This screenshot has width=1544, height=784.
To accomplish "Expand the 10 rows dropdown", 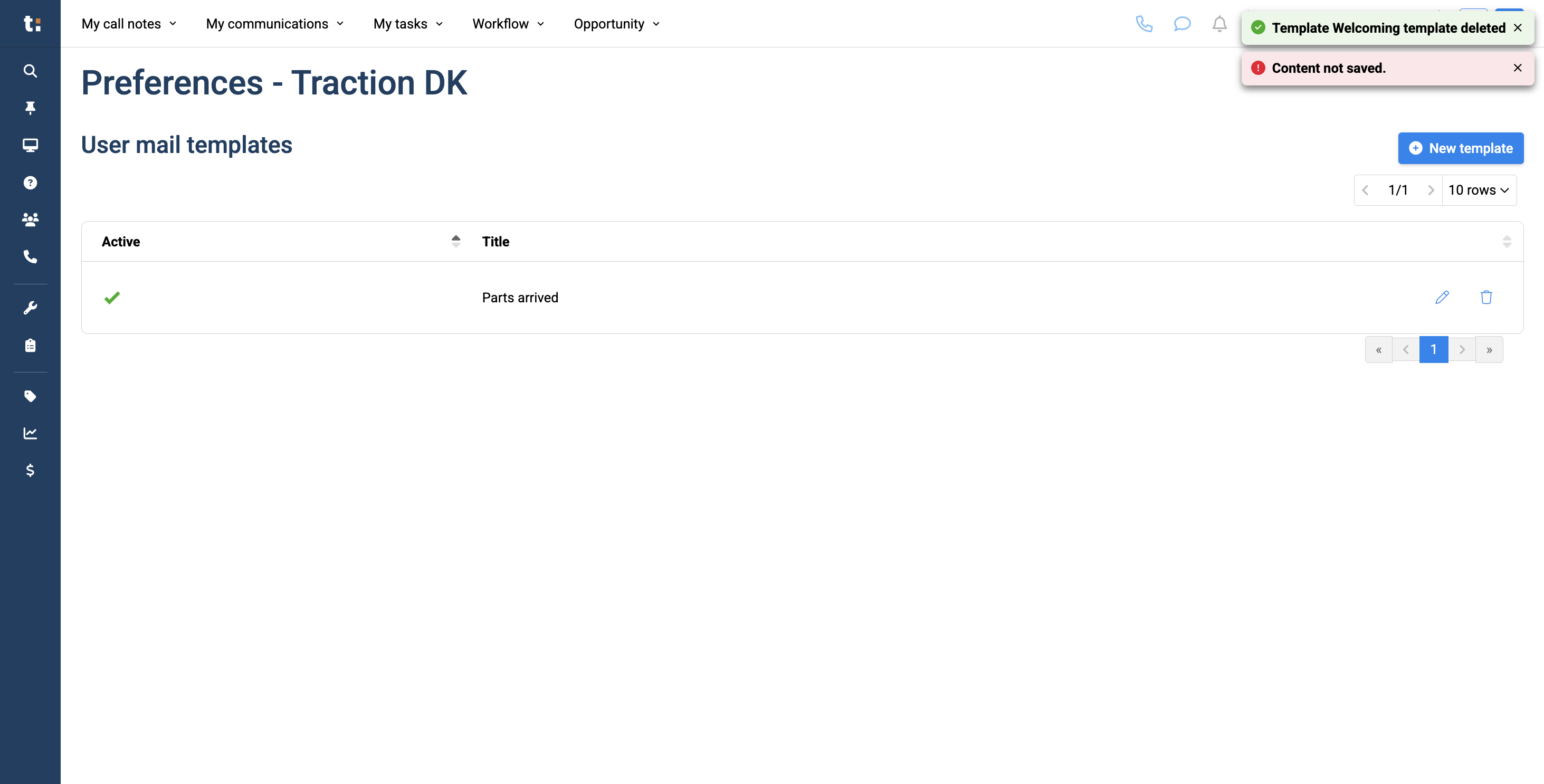I will 1478,190.
